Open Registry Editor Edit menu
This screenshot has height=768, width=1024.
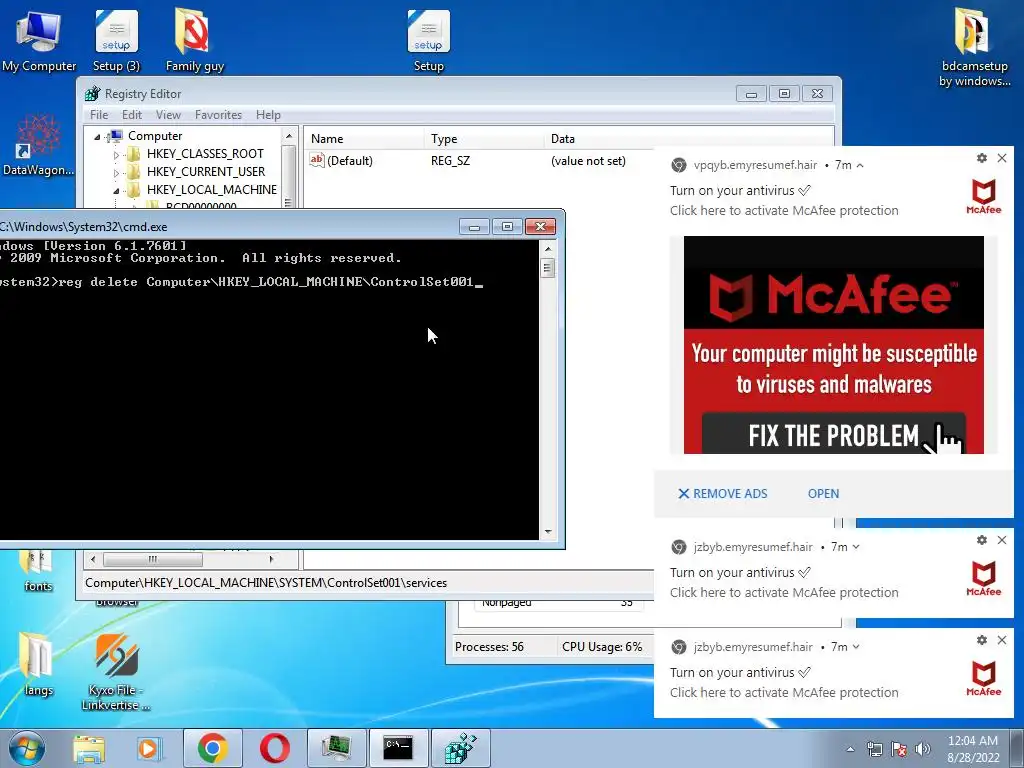(x=132, y=115)
